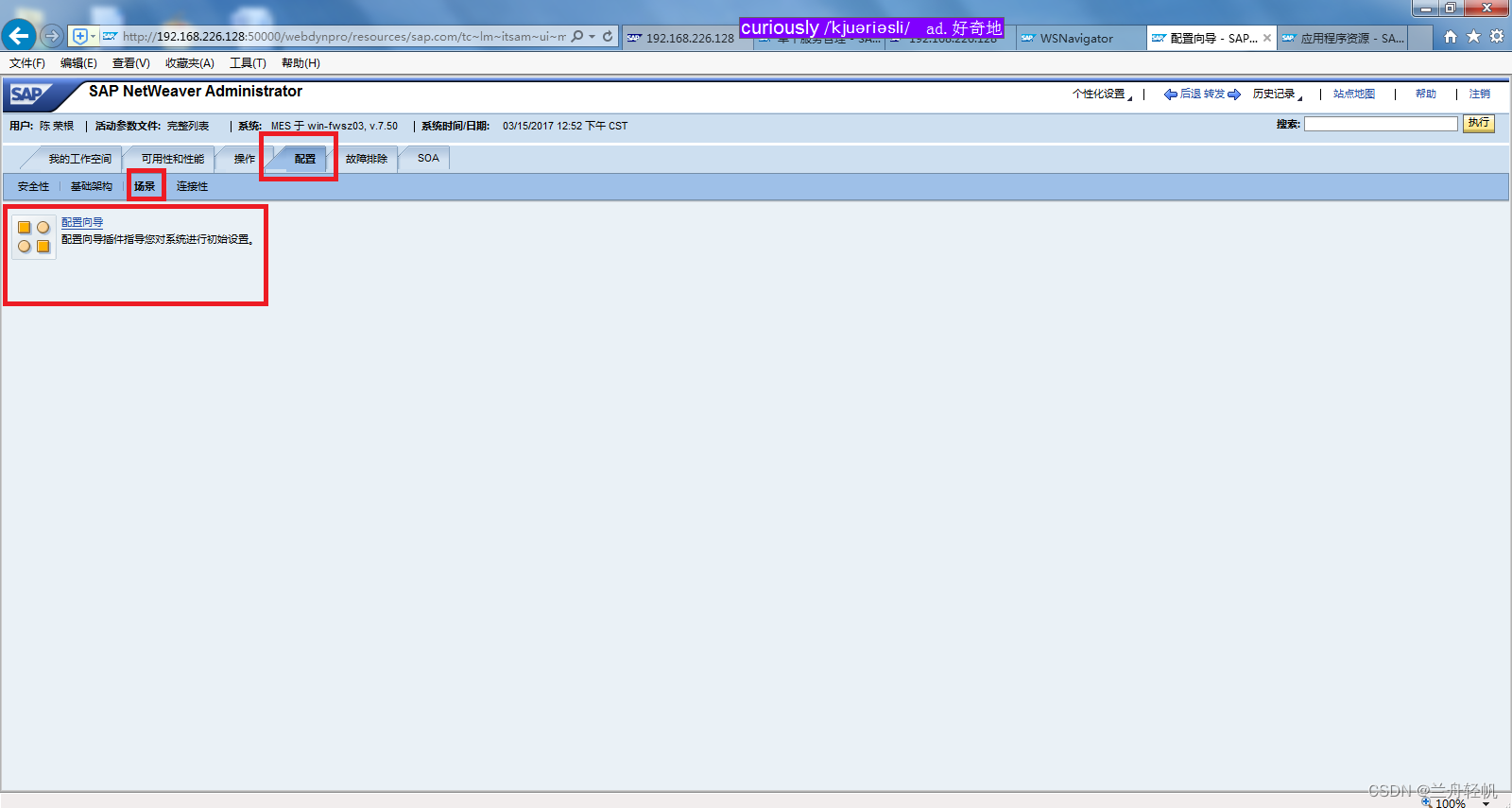Click the 配置向导 wizard icon

33,236
